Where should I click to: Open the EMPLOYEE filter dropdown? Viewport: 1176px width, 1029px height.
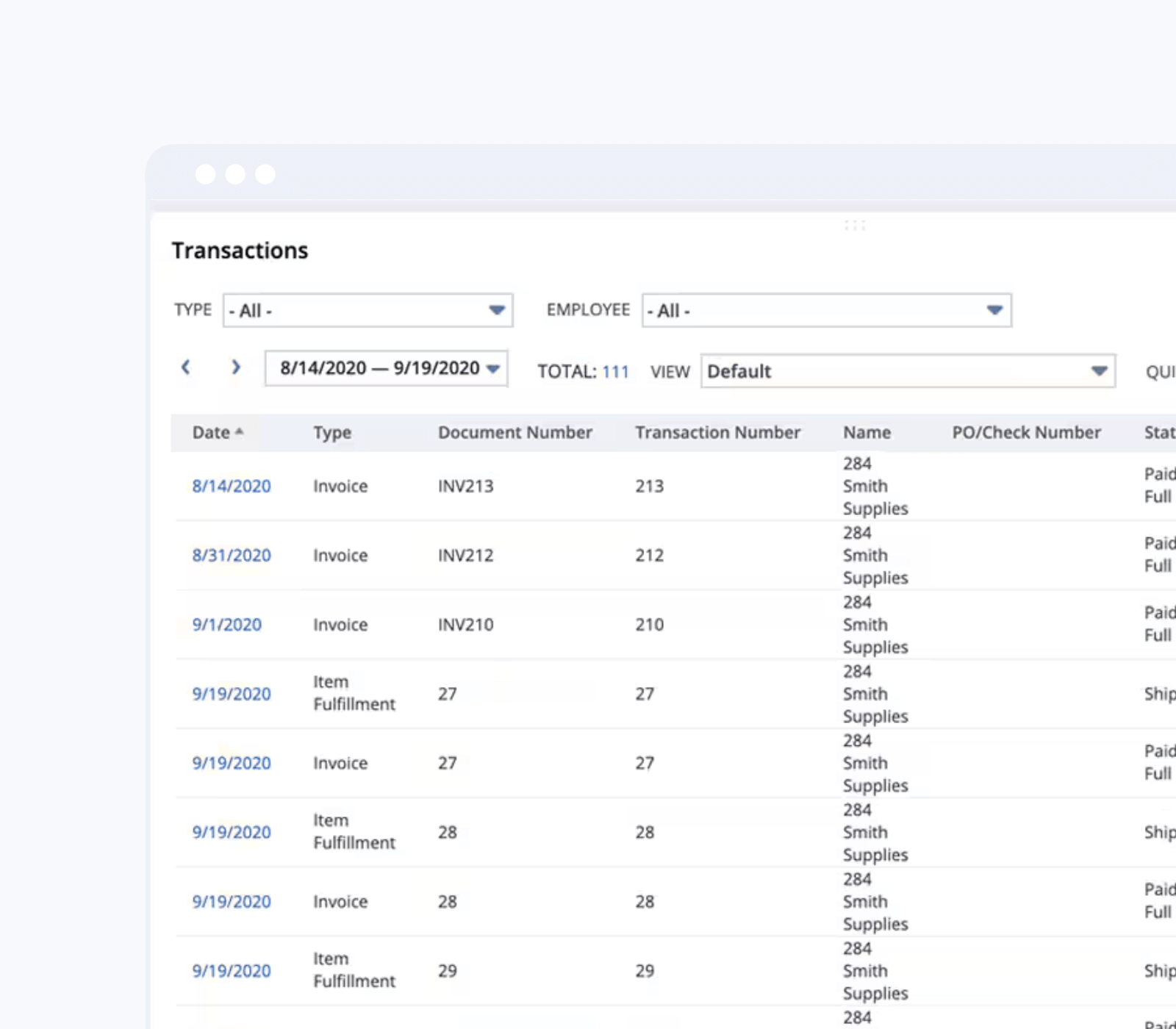[x=827, y=310]
